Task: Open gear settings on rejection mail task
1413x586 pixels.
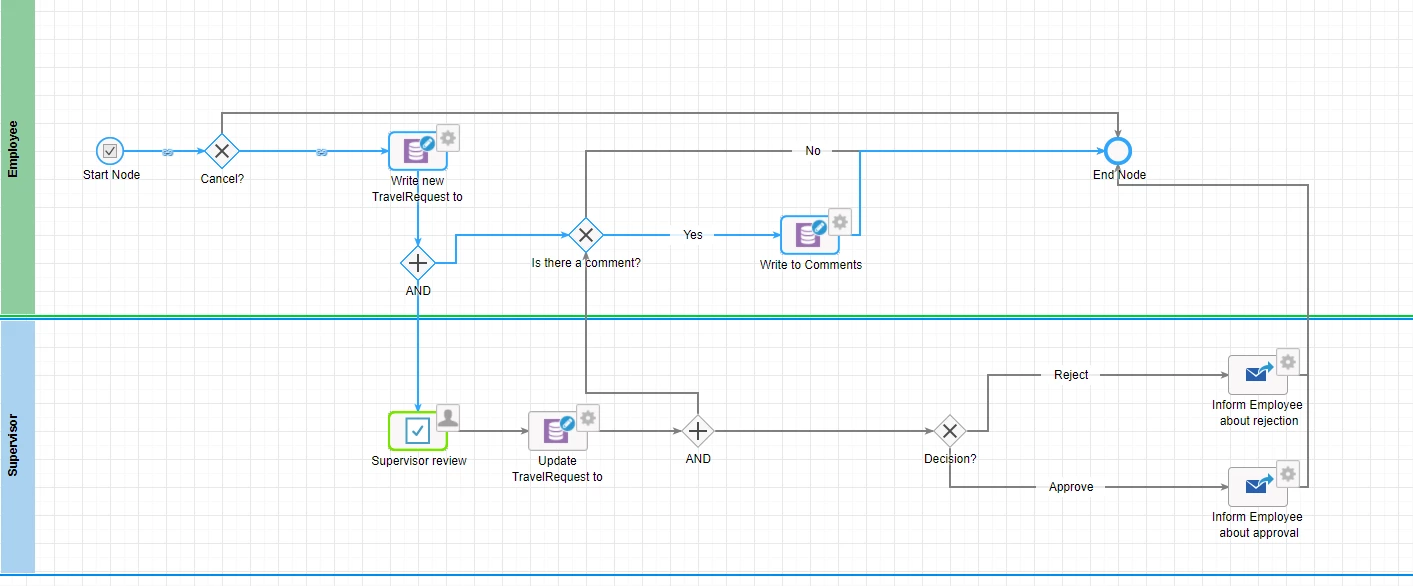Action: click(x=1289, y=361)
